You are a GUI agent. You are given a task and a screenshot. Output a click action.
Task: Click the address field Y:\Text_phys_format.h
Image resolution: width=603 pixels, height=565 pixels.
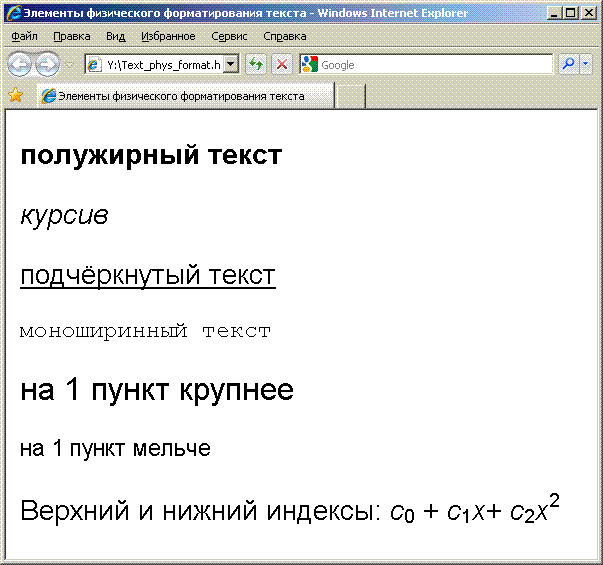(x=163, y=65)
